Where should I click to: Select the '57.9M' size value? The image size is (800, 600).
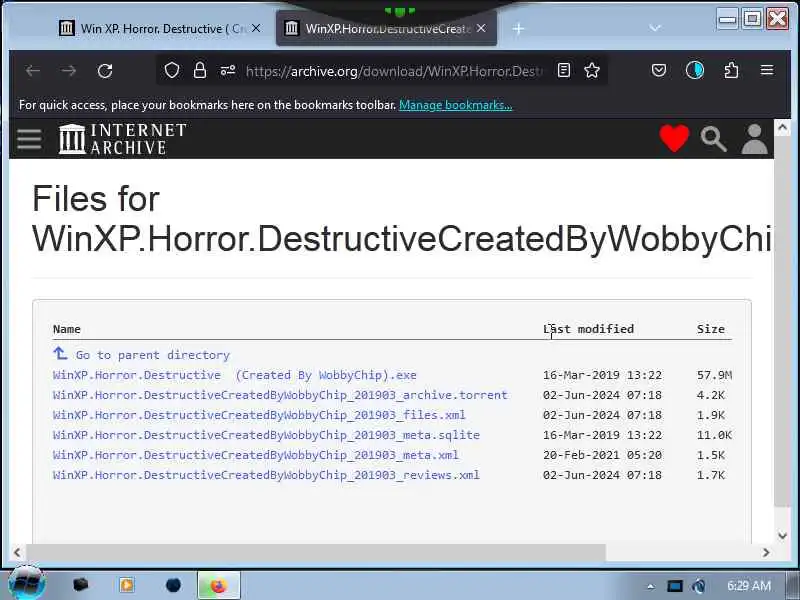click(714, 375)
